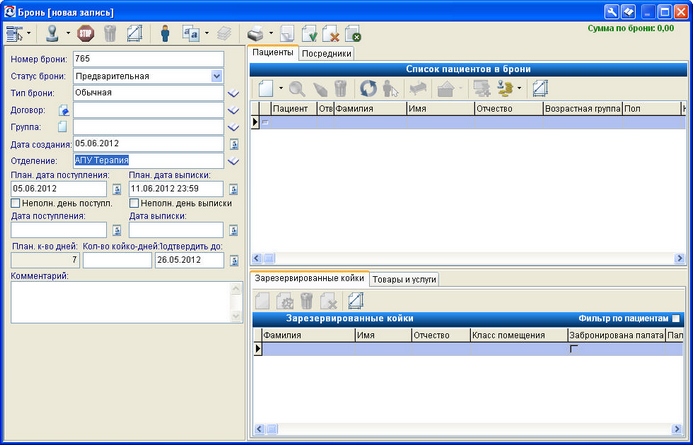This screenshot has width=693, height=445.
Task: Expand the Группа lookup chevron
Action: (233, 127)
